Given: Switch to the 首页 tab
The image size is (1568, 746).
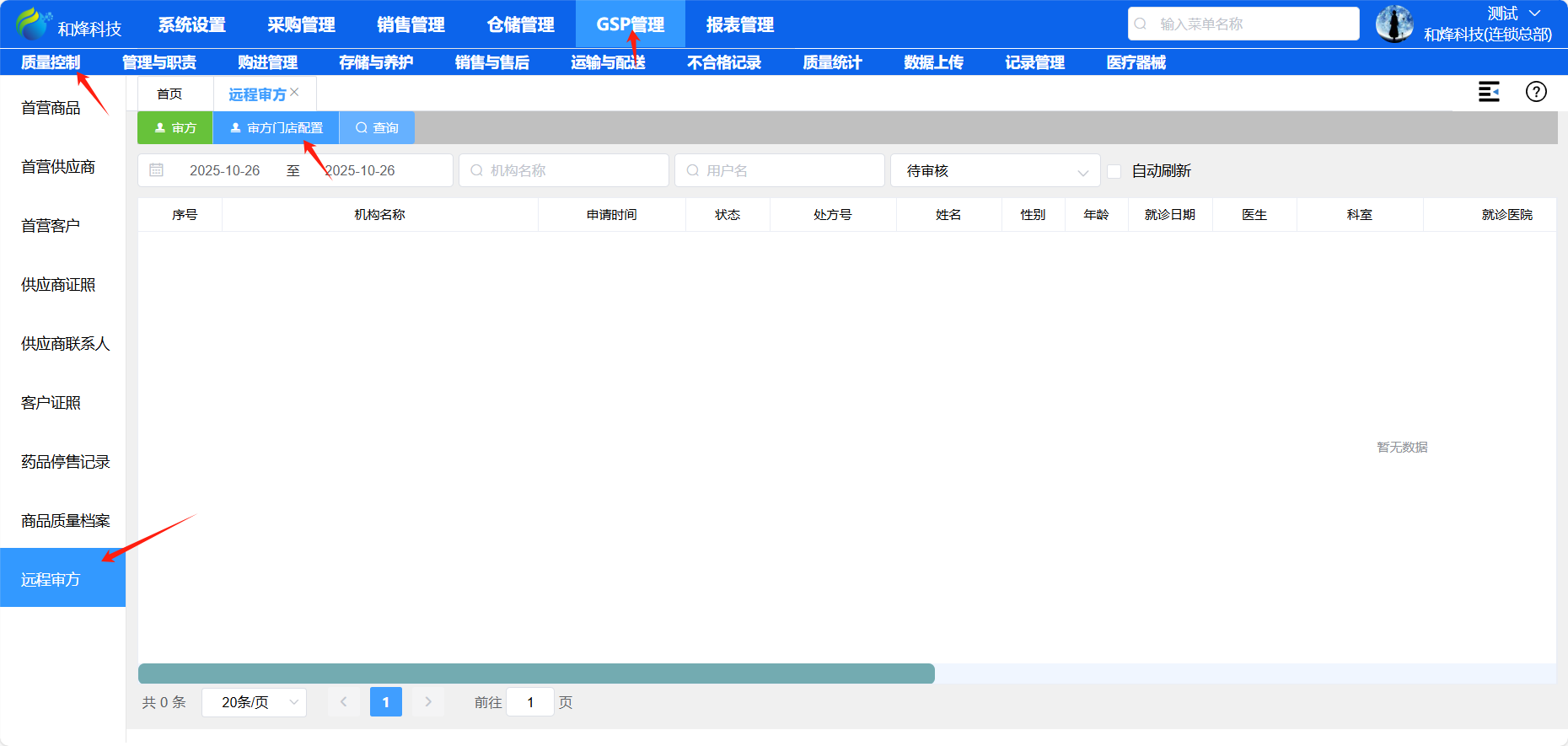Looking at the screenshot, I should (169, 94).
